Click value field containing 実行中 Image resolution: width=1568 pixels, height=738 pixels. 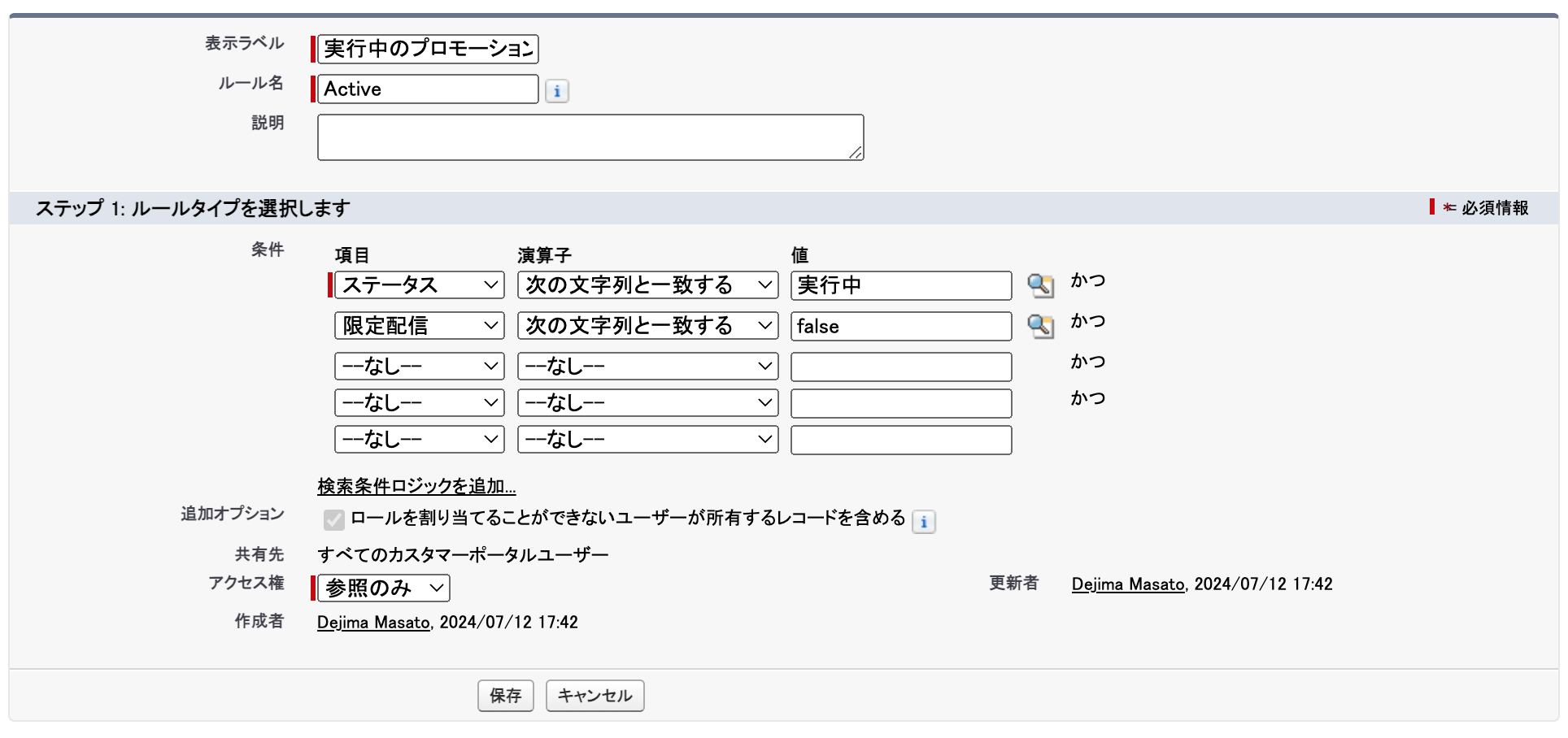coord(901,285)
